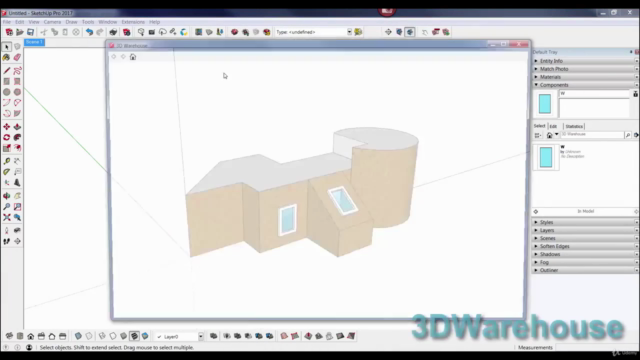Activate the Line pencil tool
Image resolution: width=640 pixels, height=360 pixels.
[x=7, y=71]
